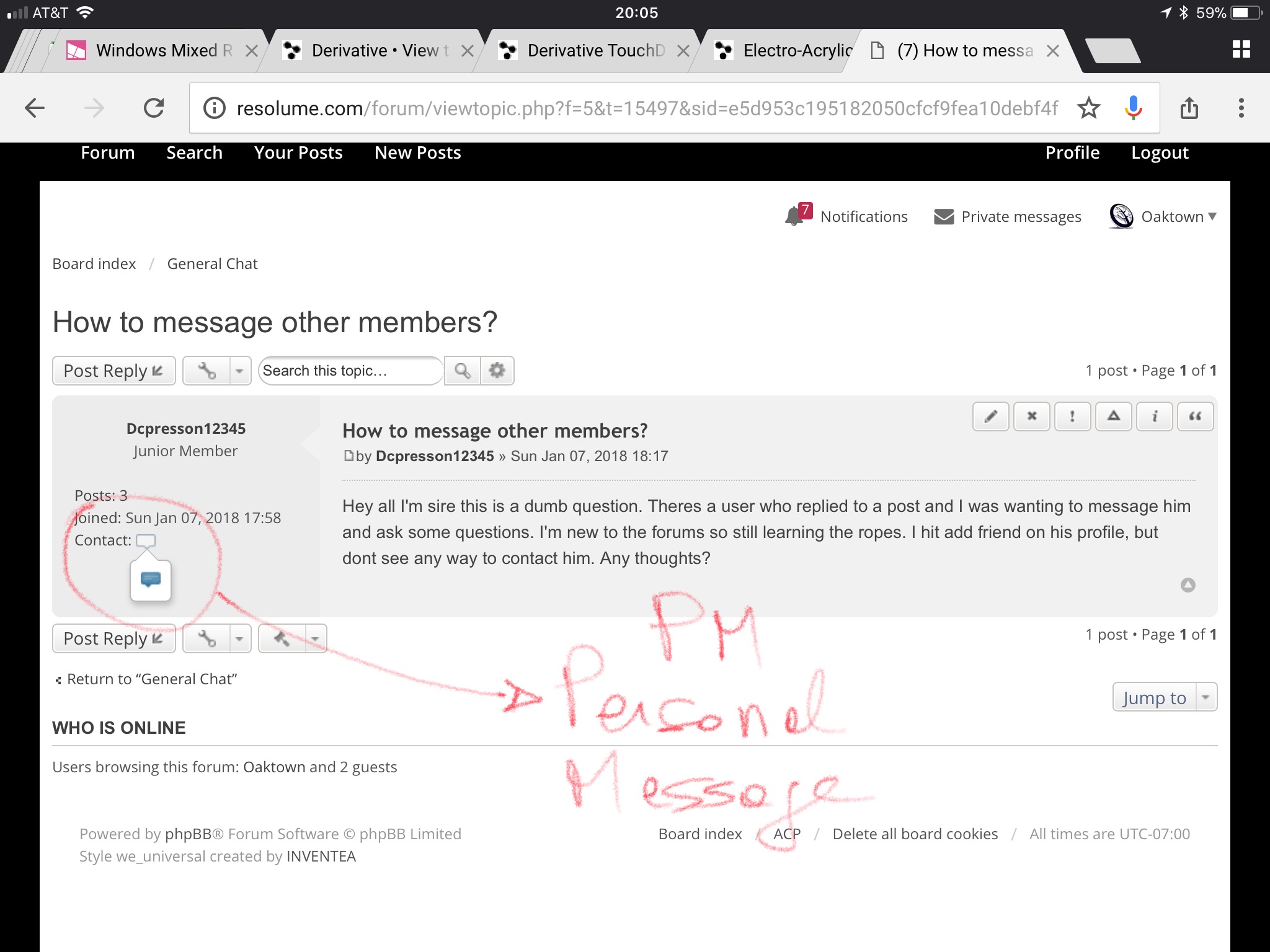
Task: Click the edit post pencil icon
Action: tap(990, 416)
